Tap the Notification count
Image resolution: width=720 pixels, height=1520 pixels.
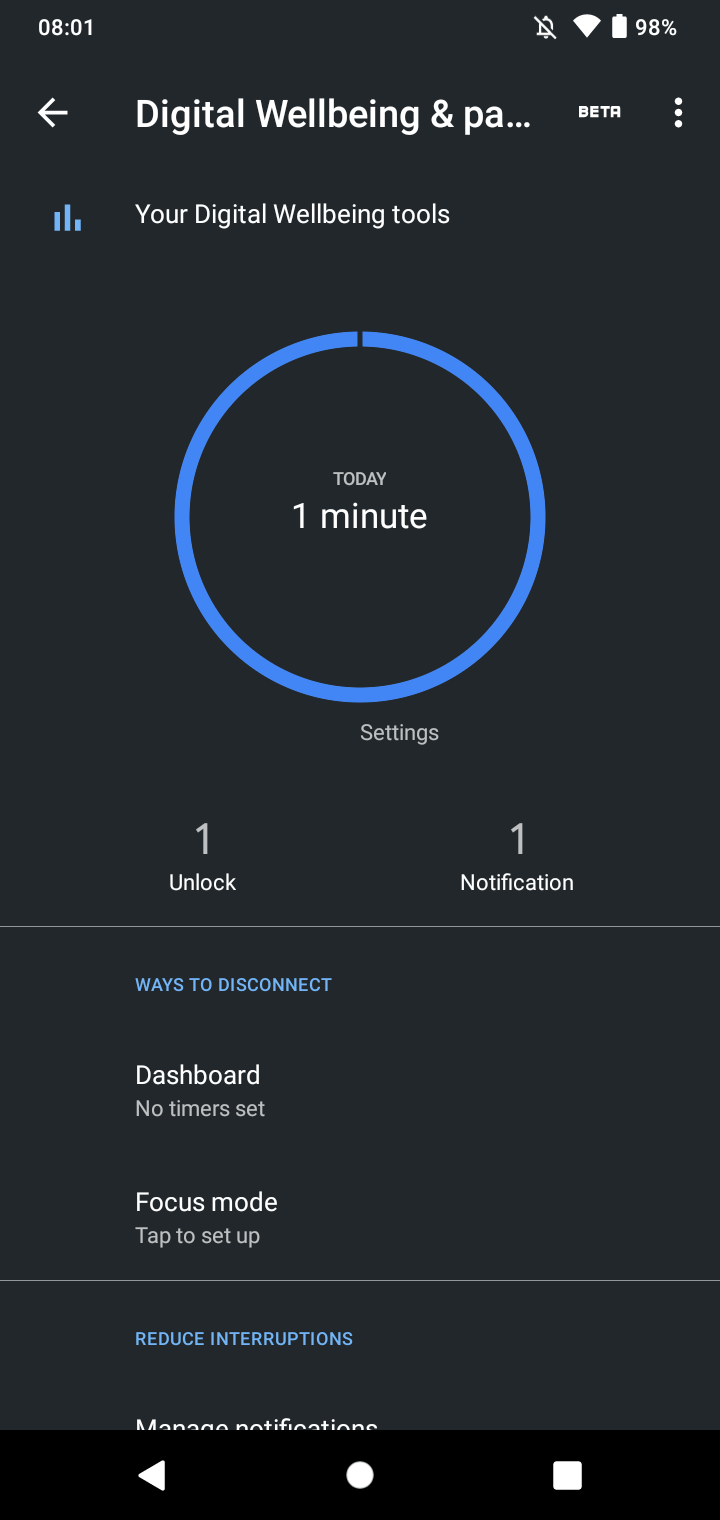tap(517, 855)
